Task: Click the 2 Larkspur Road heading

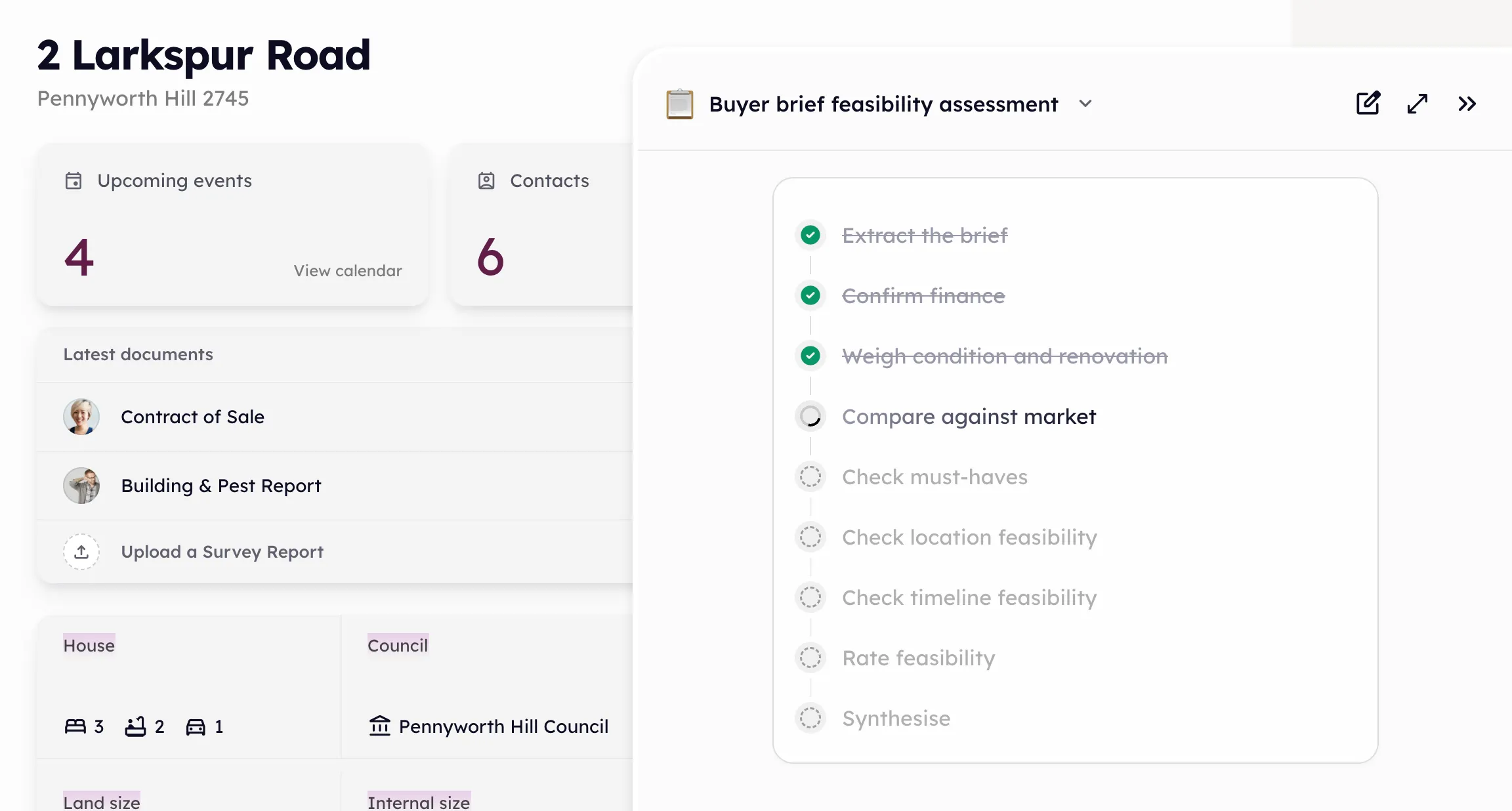Action: click(204, 55)
